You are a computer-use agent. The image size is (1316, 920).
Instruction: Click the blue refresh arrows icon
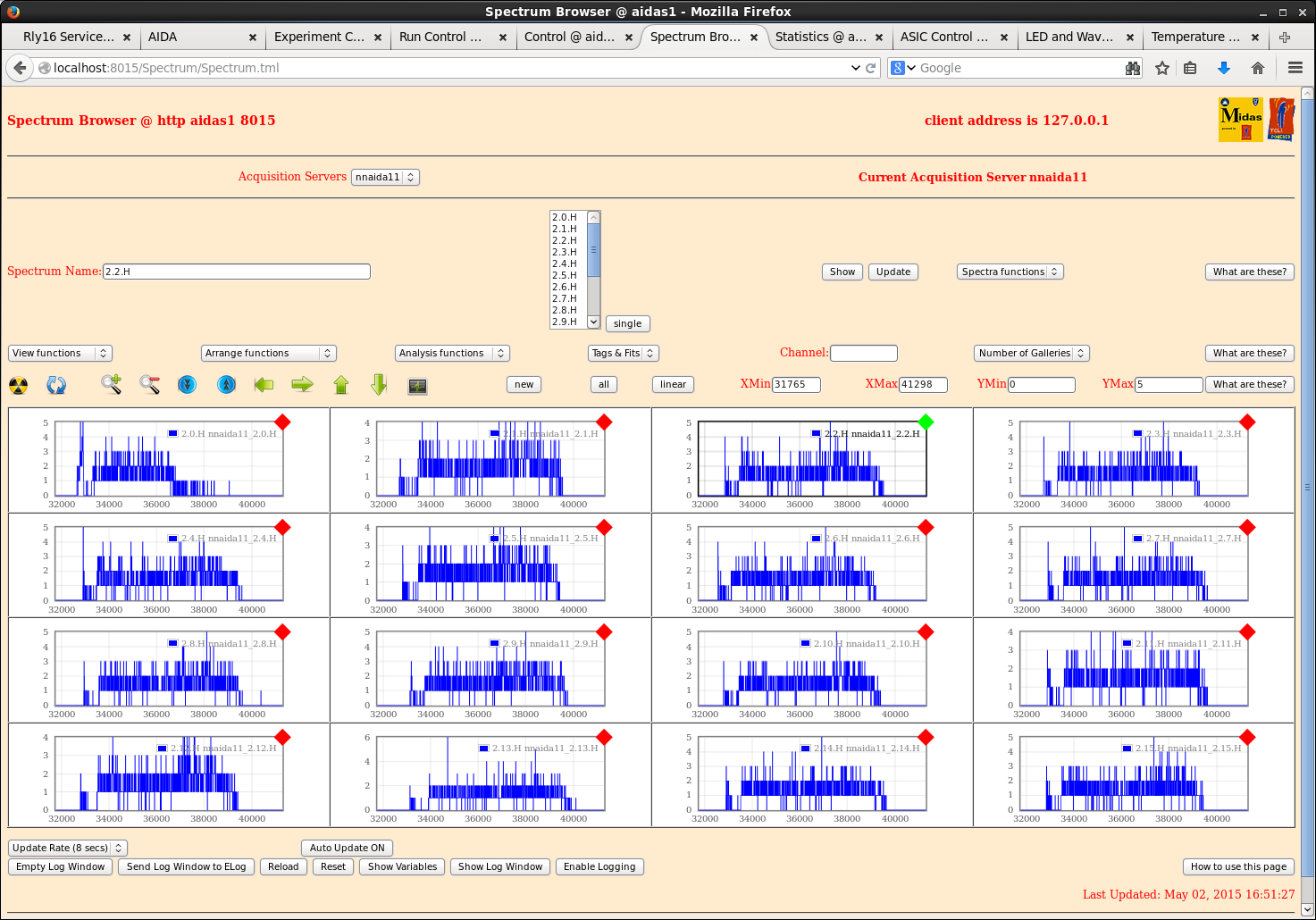56,386
